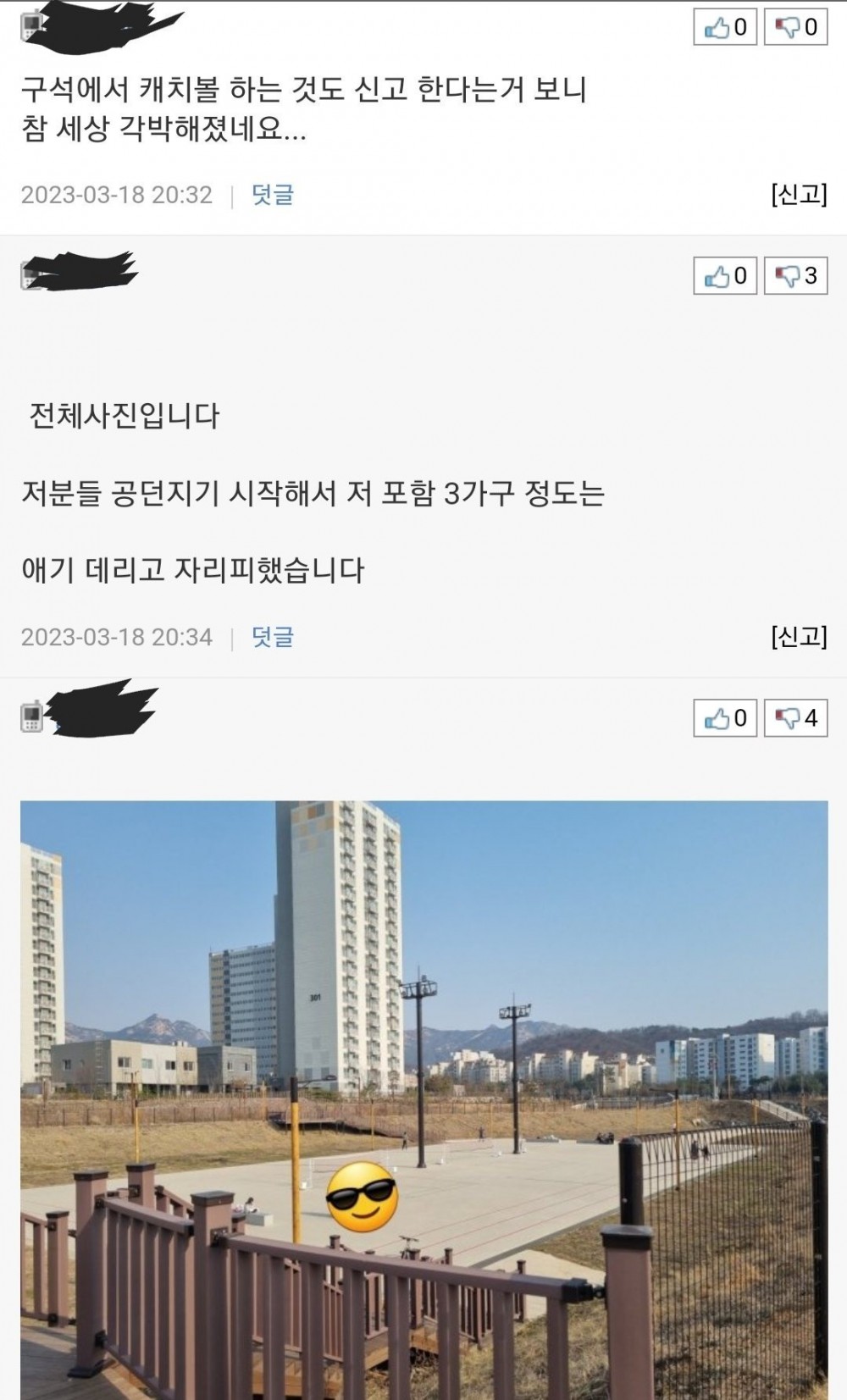Click mobile device icon beside photo commenter
Screen dimensions: 847x1400
click(31, 717)
